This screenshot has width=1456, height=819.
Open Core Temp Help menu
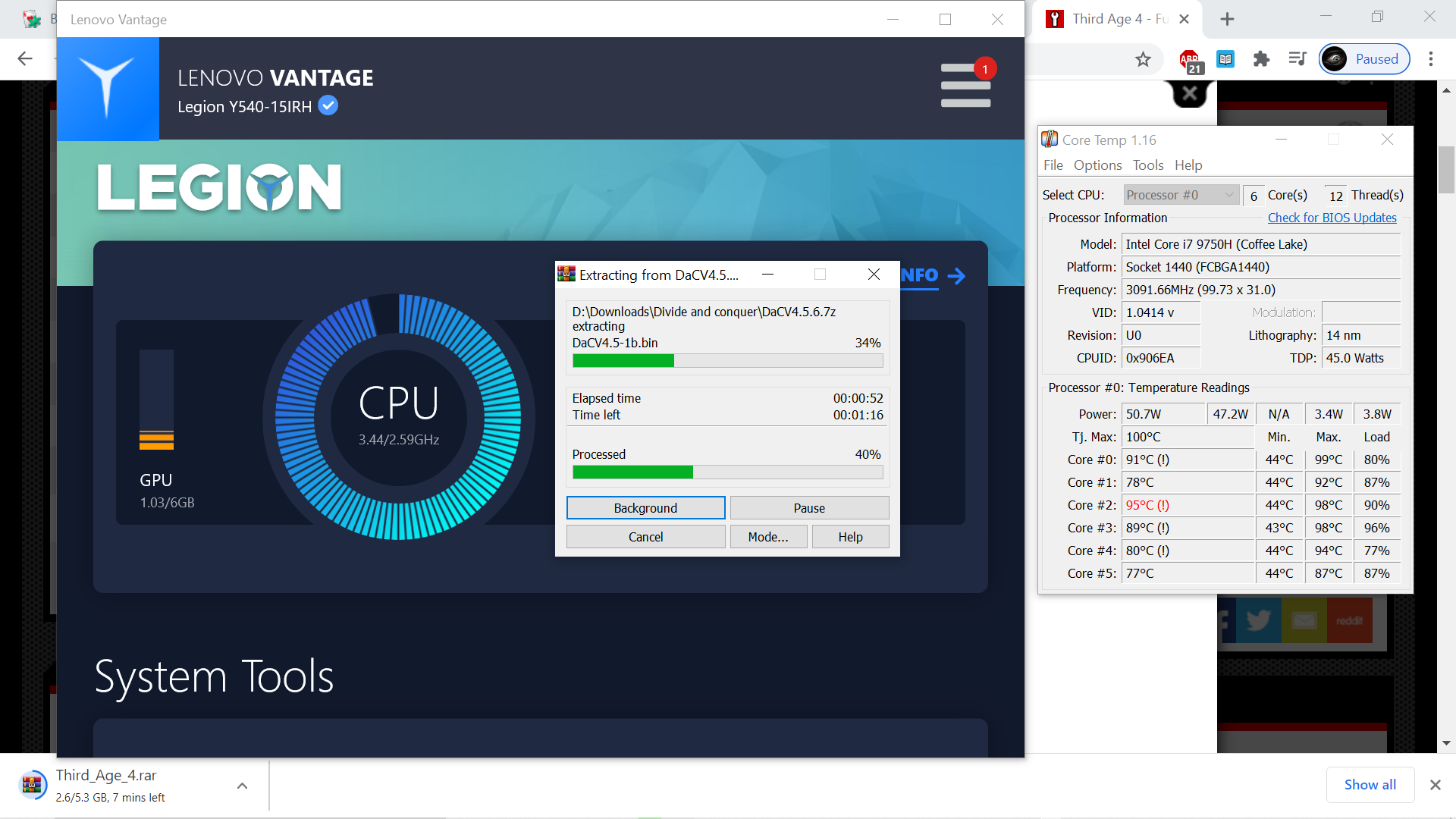click(1188, 165)
